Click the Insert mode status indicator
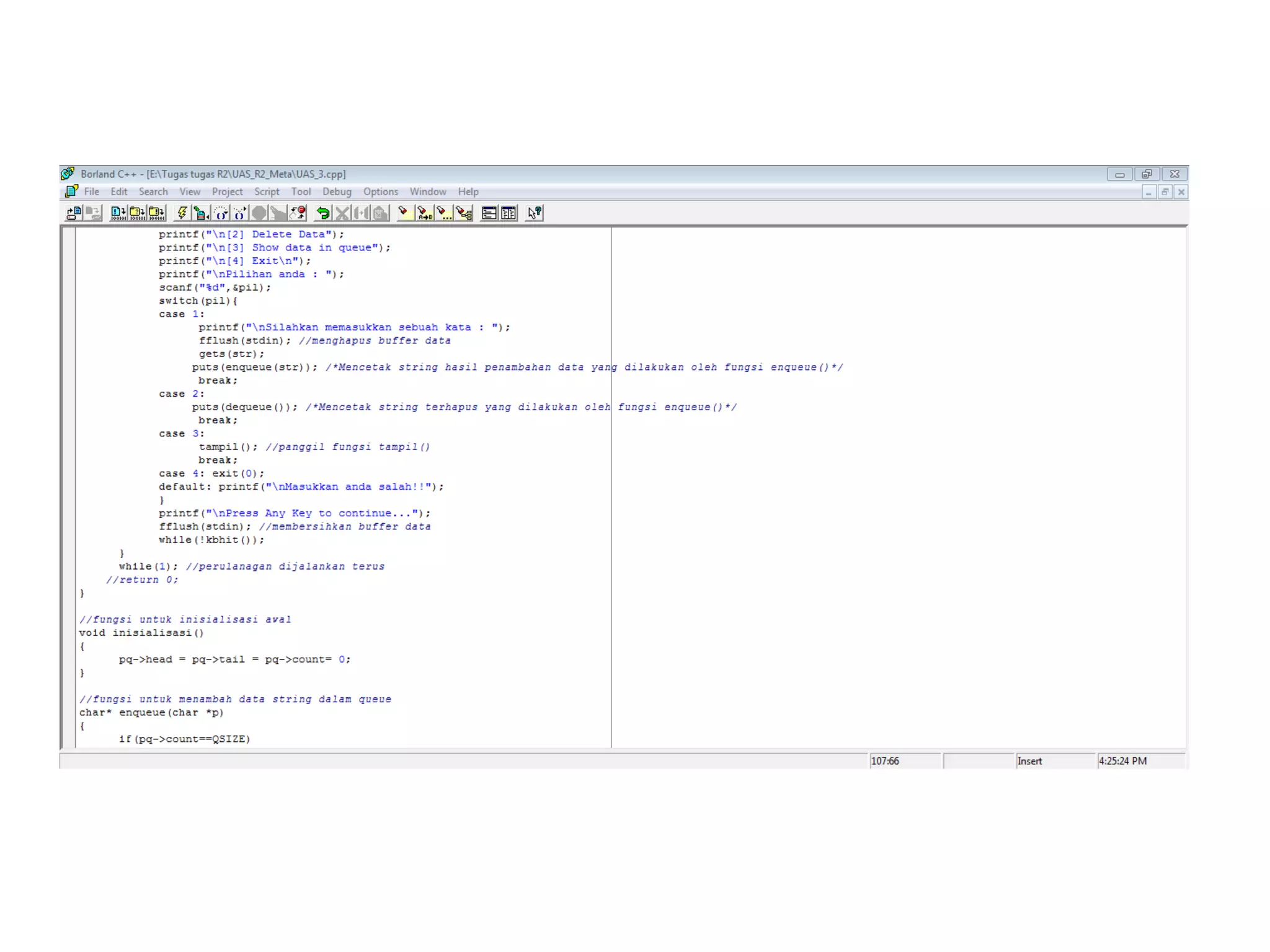 [1029, 761]
